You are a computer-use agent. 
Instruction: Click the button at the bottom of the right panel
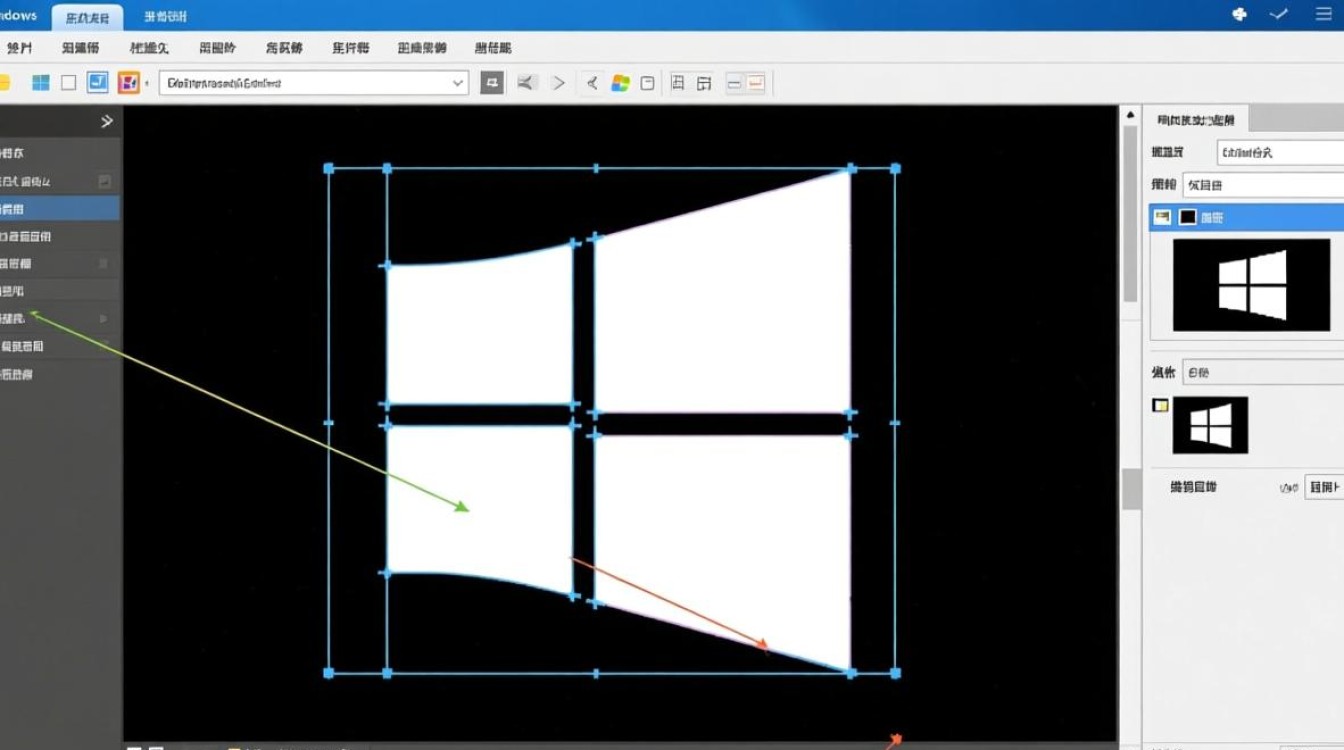pyautogui.click(x=1324, y=487)
